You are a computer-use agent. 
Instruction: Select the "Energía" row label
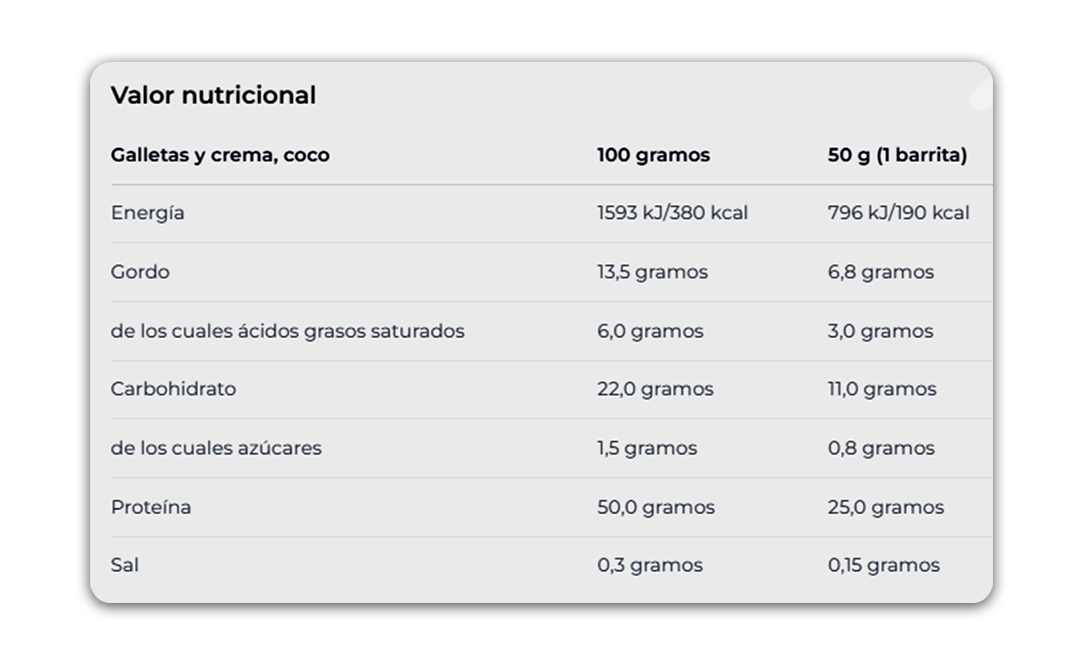(148, 213)
